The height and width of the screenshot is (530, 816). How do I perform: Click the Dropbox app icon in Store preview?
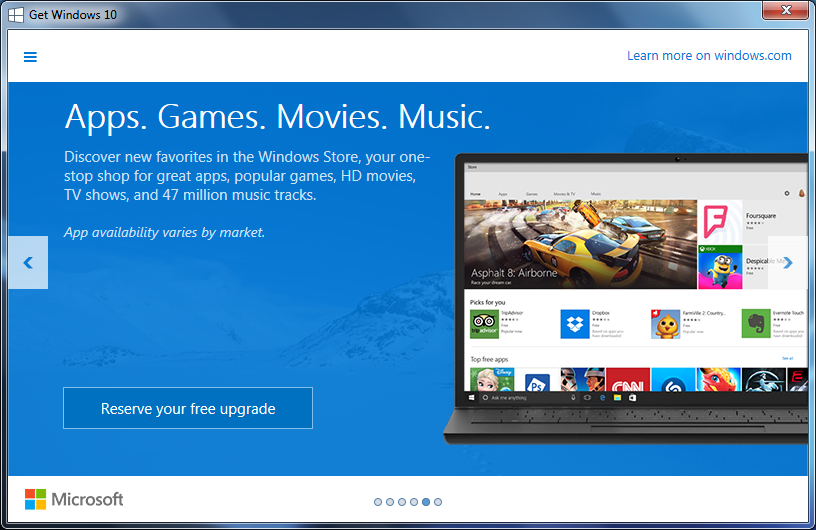(575, 324)
